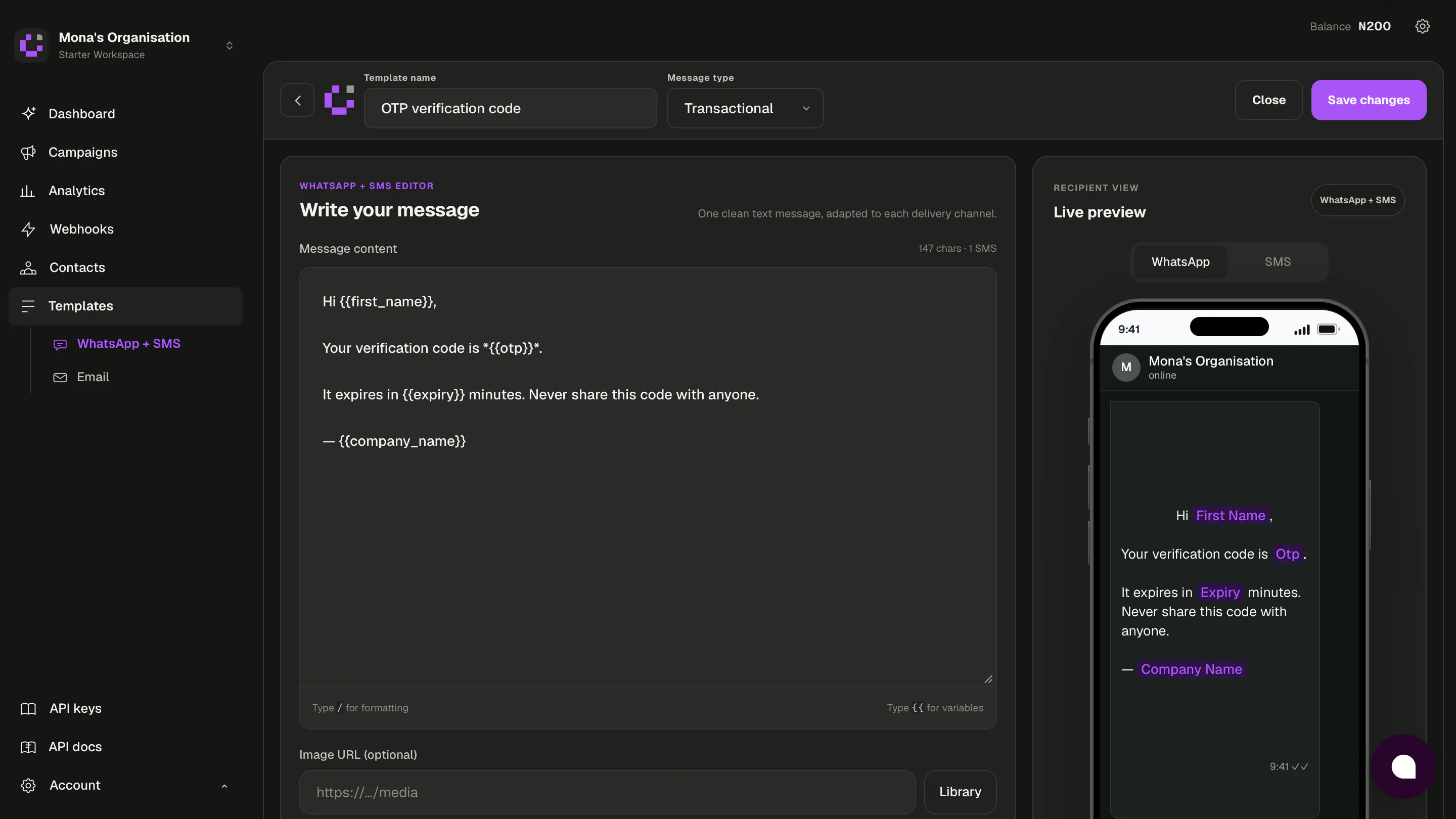This screenshot has width=1456, height=819.
Task: Click First Name variable in preview
Action: coord(1231,516)
